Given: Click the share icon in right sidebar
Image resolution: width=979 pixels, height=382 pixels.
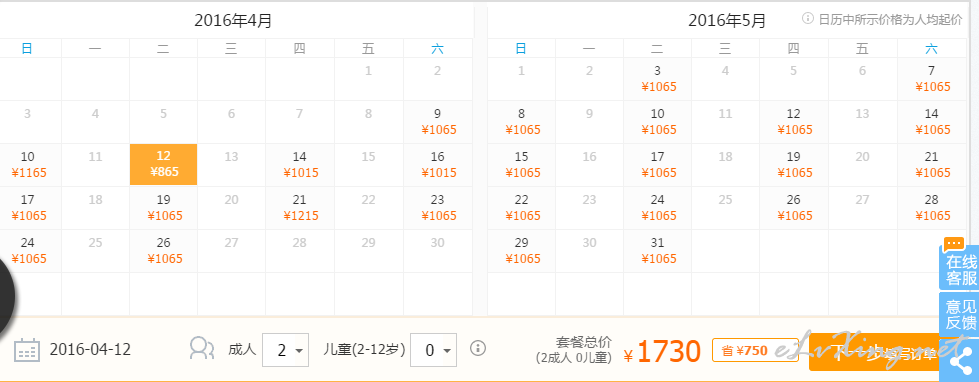Looking at the screenshot, I should (963, 361).
